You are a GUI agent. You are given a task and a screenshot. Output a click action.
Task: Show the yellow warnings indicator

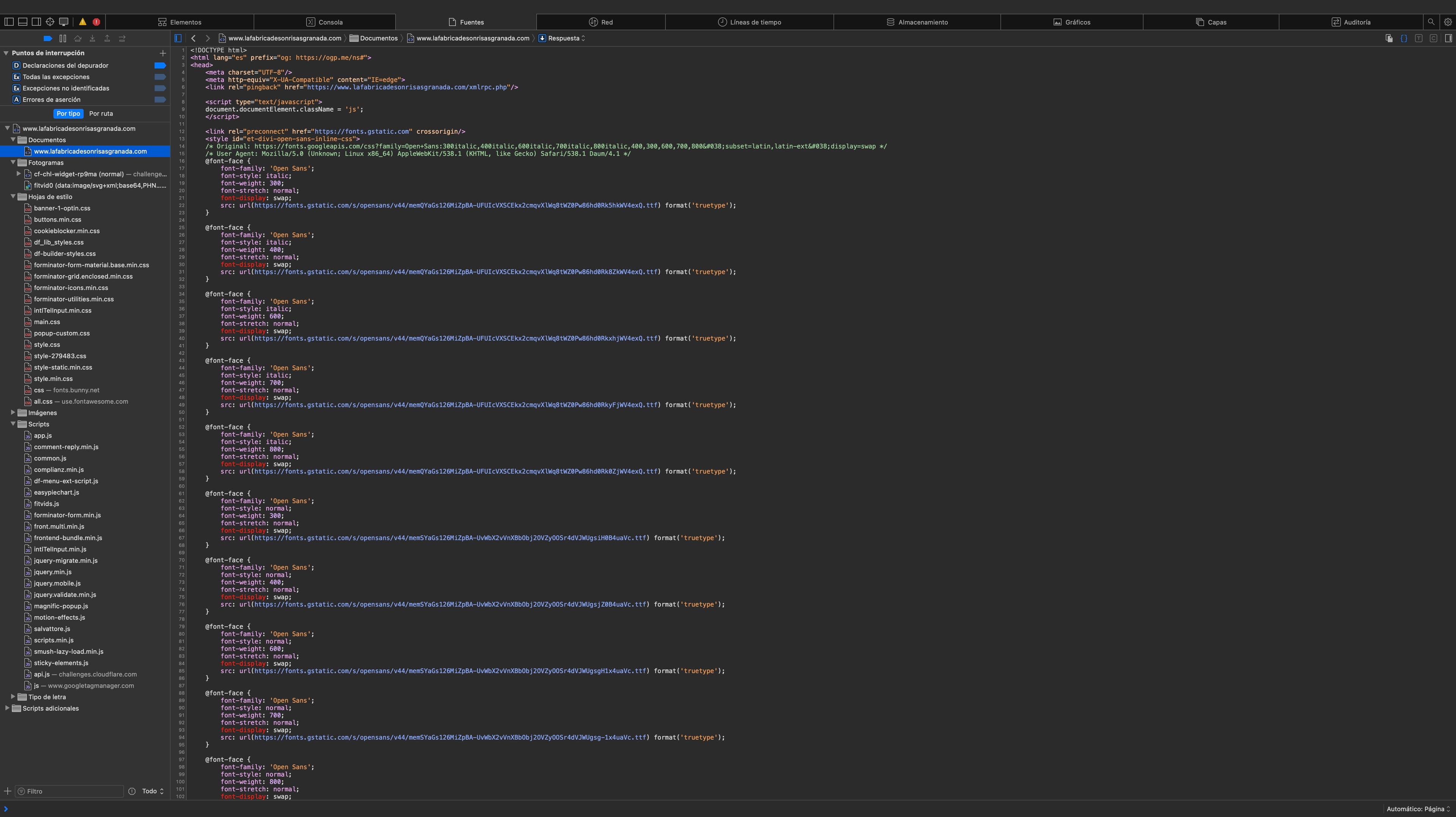83,22
